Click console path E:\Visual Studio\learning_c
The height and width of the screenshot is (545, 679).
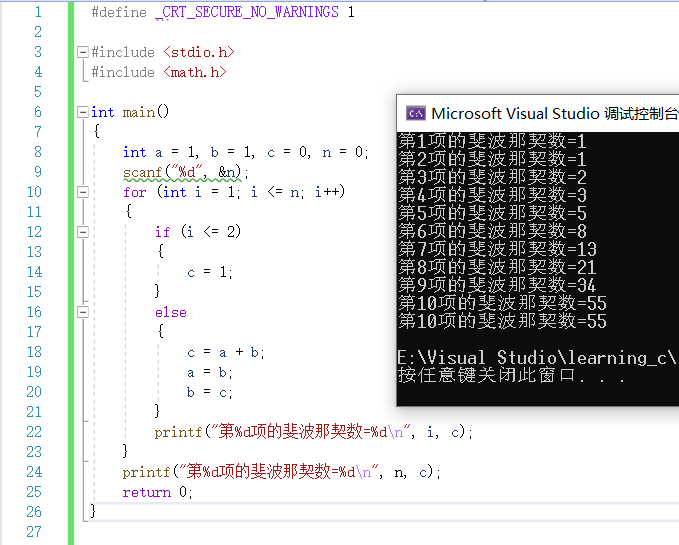click(537, 358)
